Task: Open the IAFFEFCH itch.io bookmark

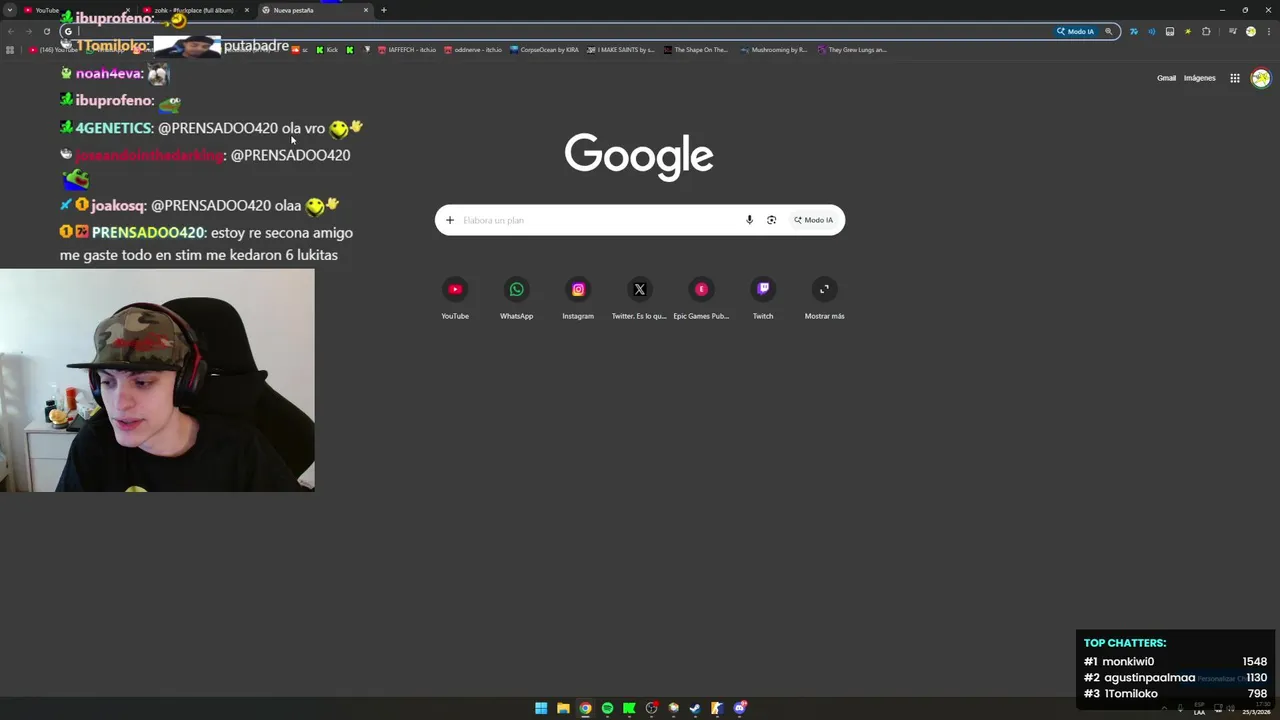Action: (407, 49)
